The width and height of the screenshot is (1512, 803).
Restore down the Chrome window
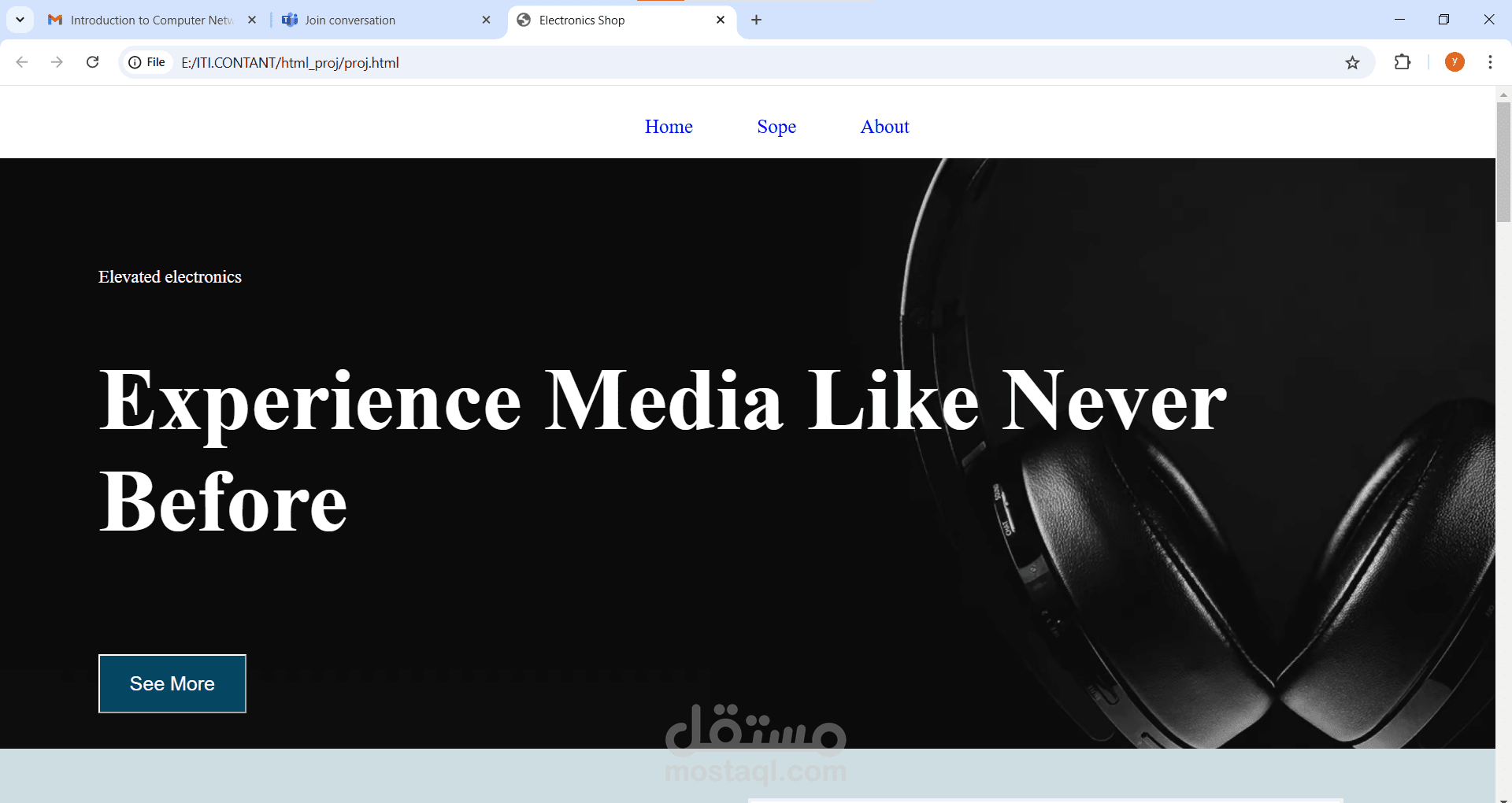pos(1443,20)
